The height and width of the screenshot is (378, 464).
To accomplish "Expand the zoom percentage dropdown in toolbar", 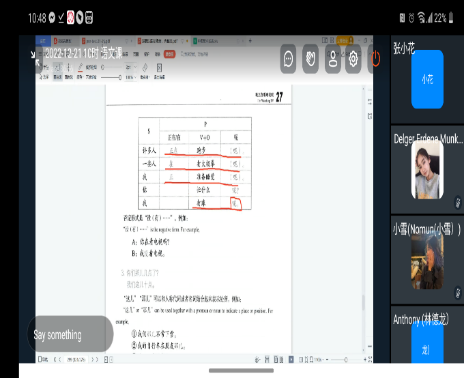I will coord(131,77).
